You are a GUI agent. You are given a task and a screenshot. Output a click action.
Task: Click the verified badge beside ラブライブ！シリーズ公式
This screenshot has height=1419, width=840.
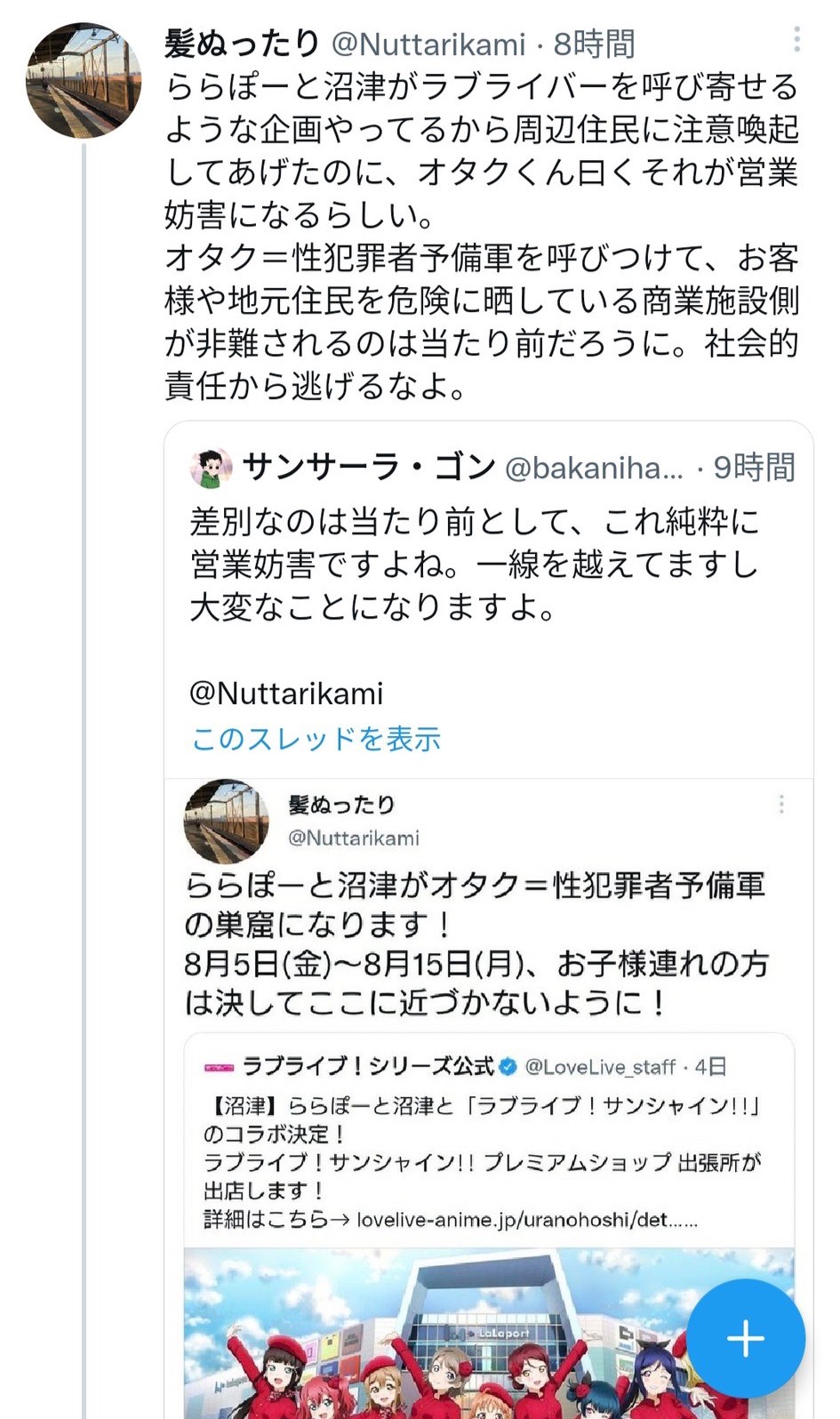508,1066
